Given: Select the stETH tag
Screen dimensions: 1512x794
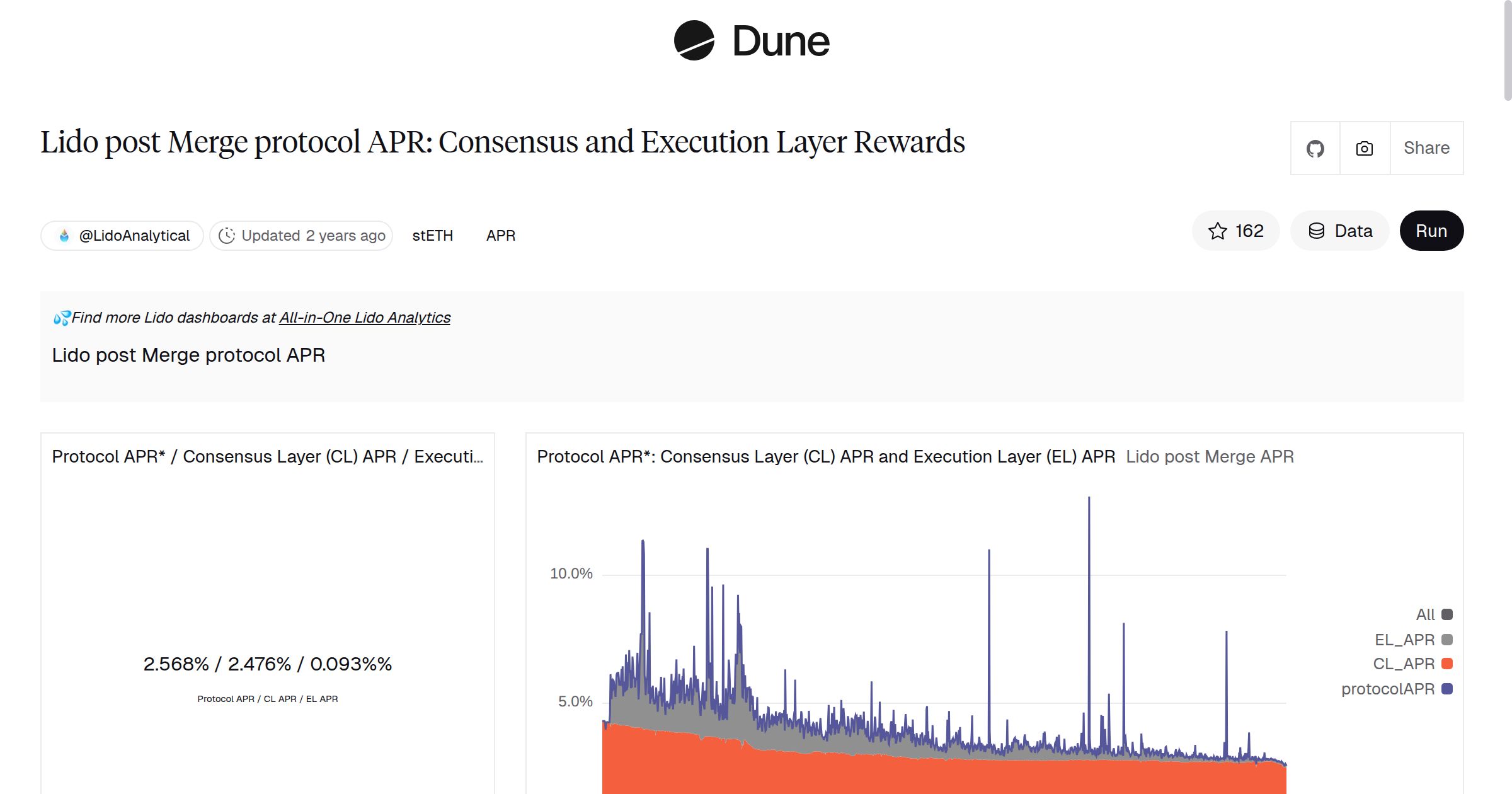Looking at the screenshot, I should pos(432,235).
